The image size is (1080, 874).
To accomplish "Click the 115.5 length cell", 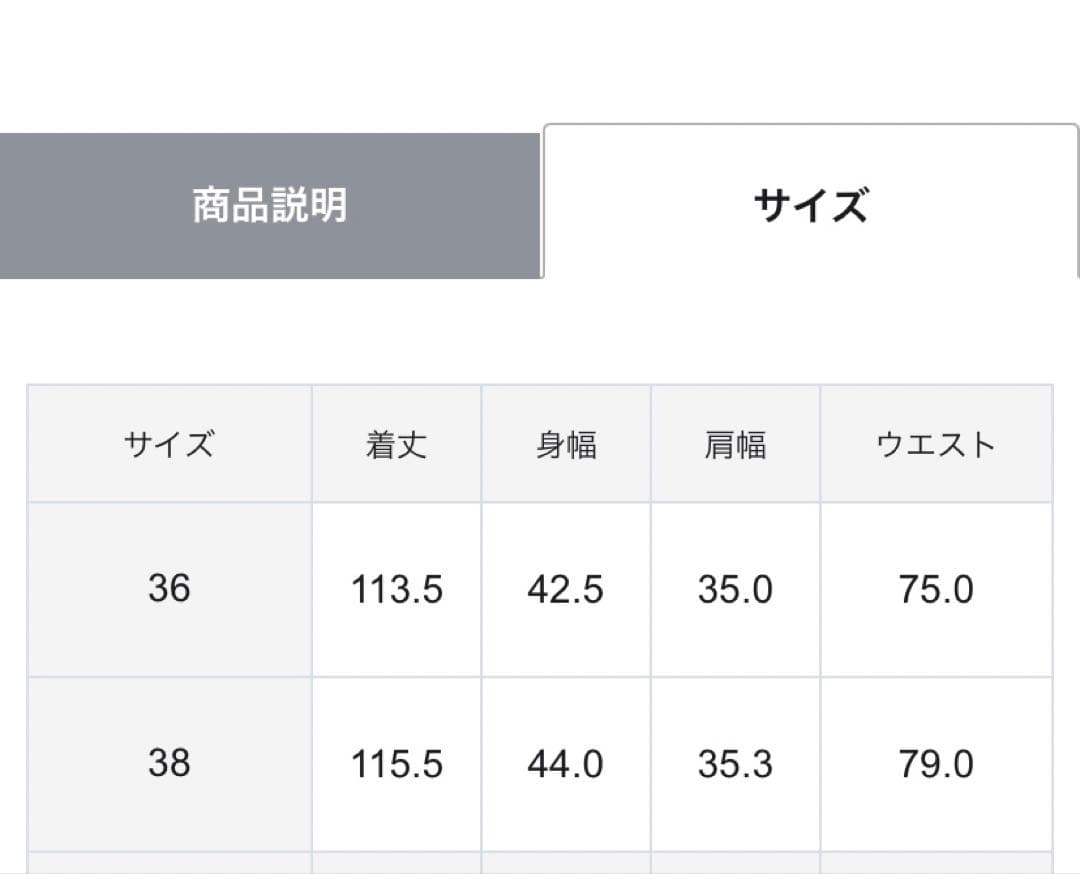I will pos(396,765).
